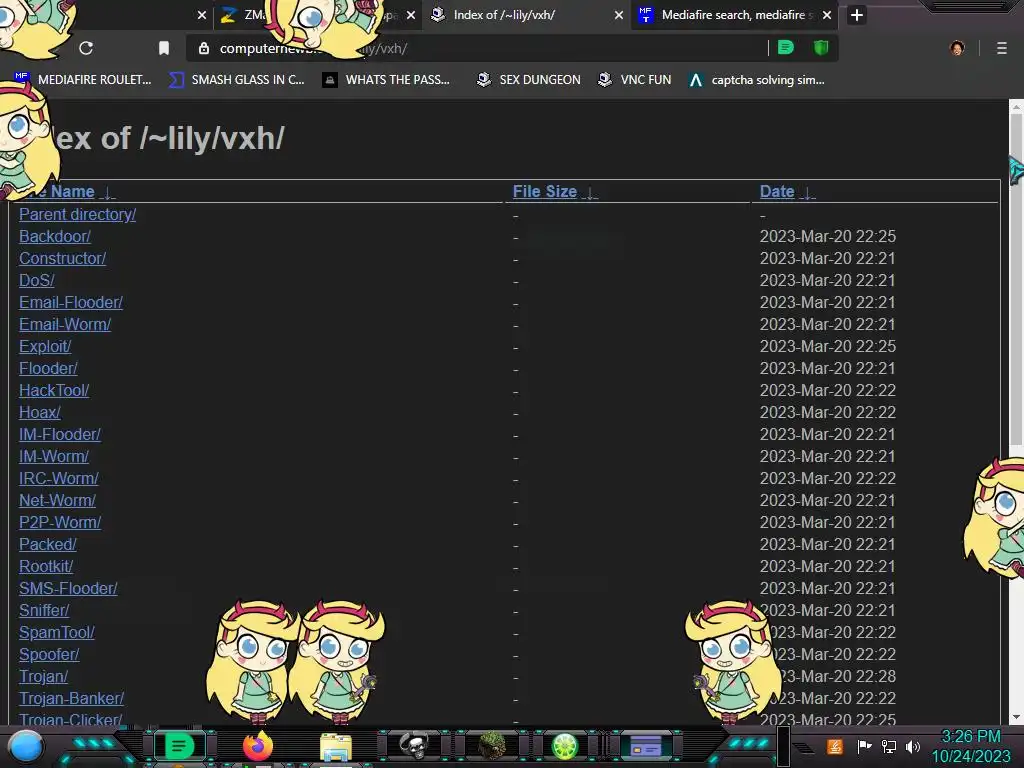This screenshot has height=768, width=1024.
Task: Click the sort arrow next to Date
Action: pyautogui.click(x=807, y=193)
